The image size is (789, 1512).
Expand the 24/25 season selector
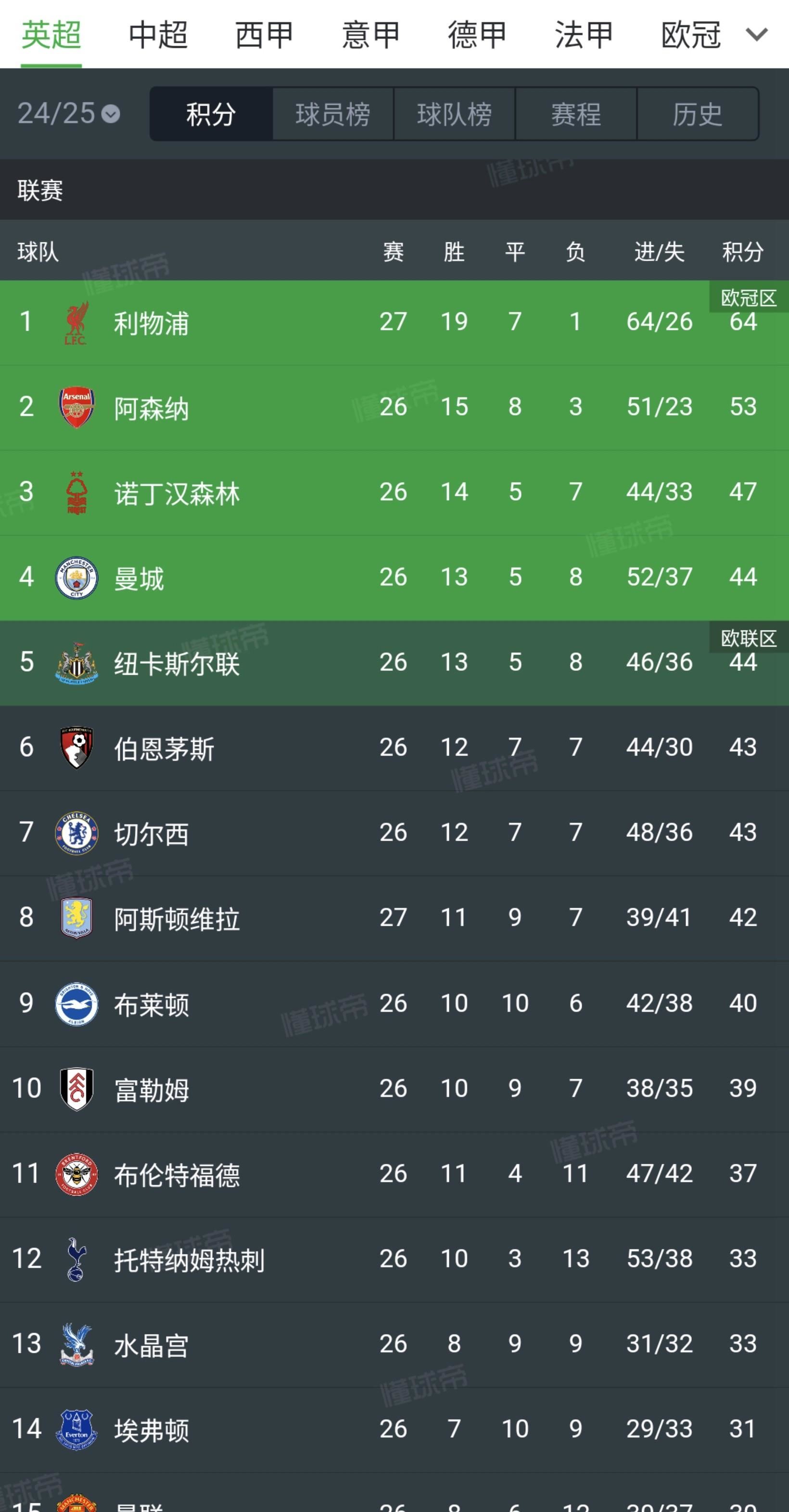pos(69,113)
